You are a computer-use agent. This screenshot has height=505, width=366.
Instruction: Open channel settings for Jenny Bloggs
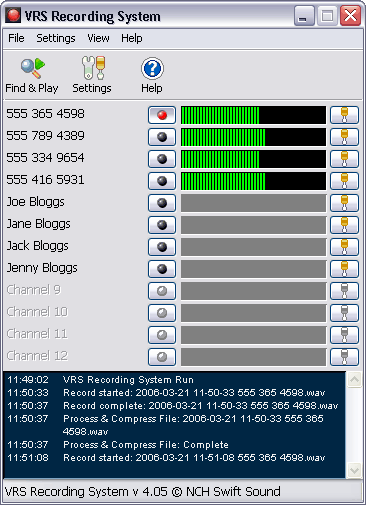click(x=344, y=269)
